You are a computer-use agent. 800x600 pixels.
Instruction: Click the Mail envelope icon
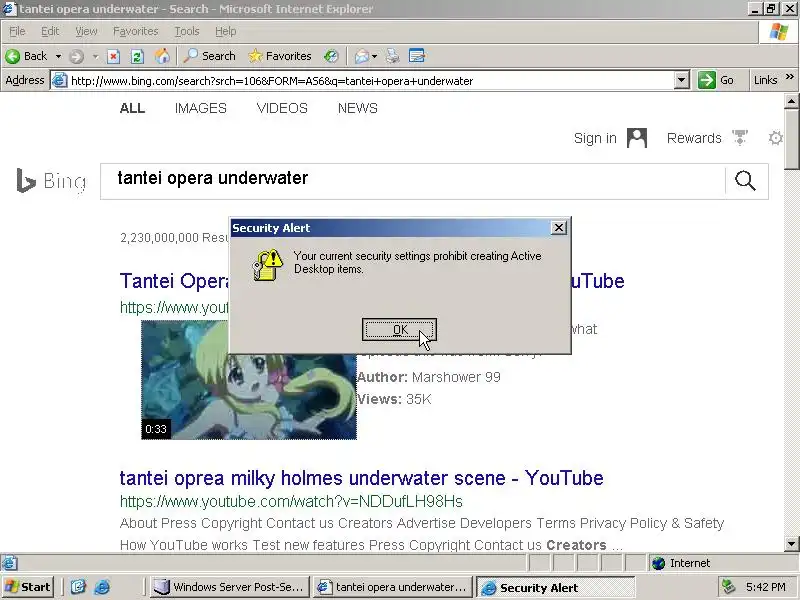point(361,56)
